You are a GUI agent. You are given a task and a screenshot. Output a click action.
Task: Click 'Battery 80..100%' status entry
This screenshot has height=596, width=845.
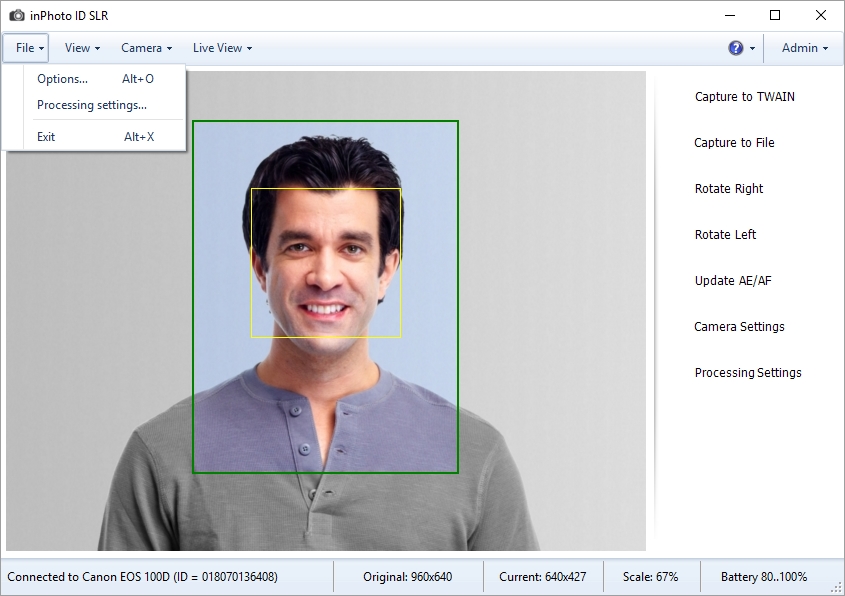pos(764,577)
